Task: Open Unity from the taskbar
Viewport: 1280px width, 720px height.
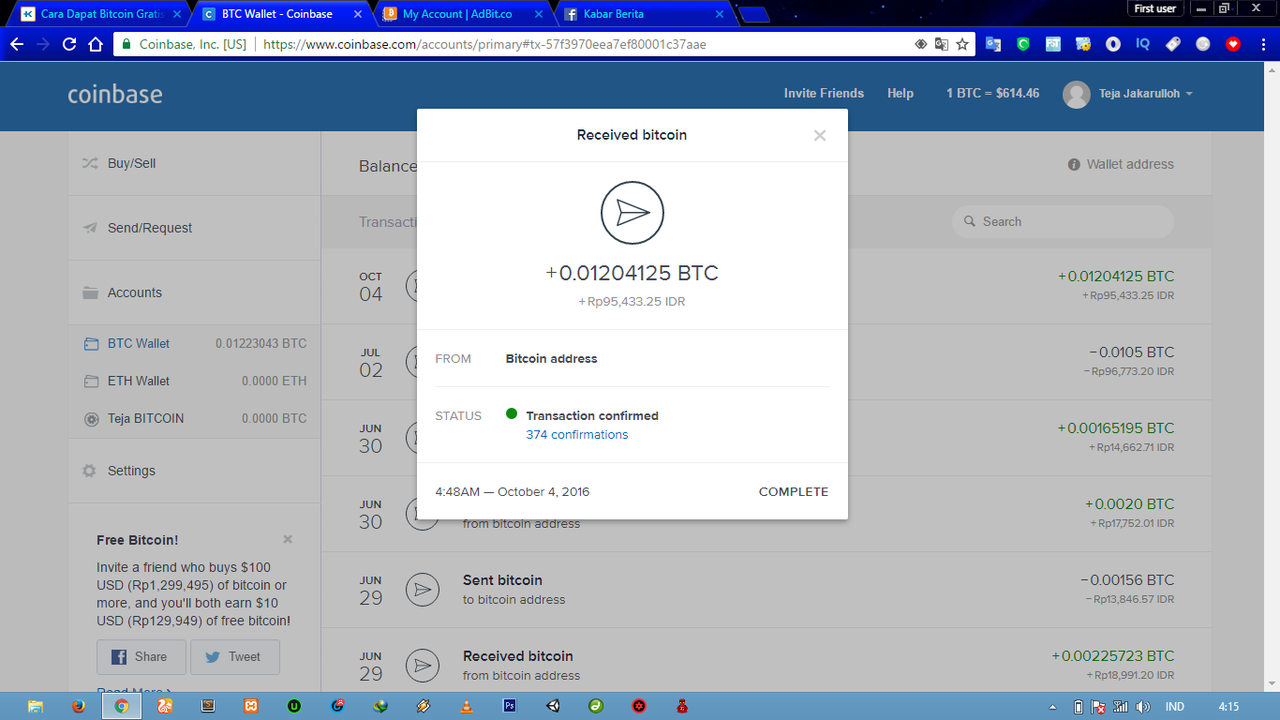Action: pyautogui.click(x=553, y=706)
